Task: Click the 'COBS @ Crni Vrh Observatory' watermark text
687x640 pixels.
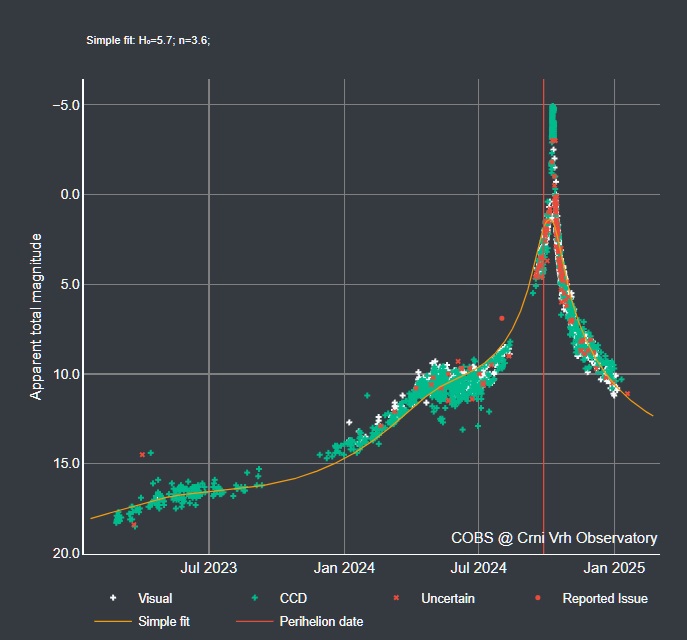Action: [x=554, y=538]
